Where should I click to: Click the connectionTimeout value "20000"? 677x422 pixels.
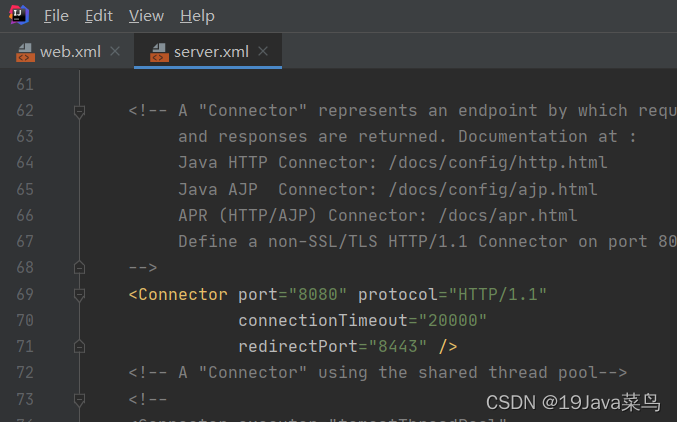[x=452, y=320]
